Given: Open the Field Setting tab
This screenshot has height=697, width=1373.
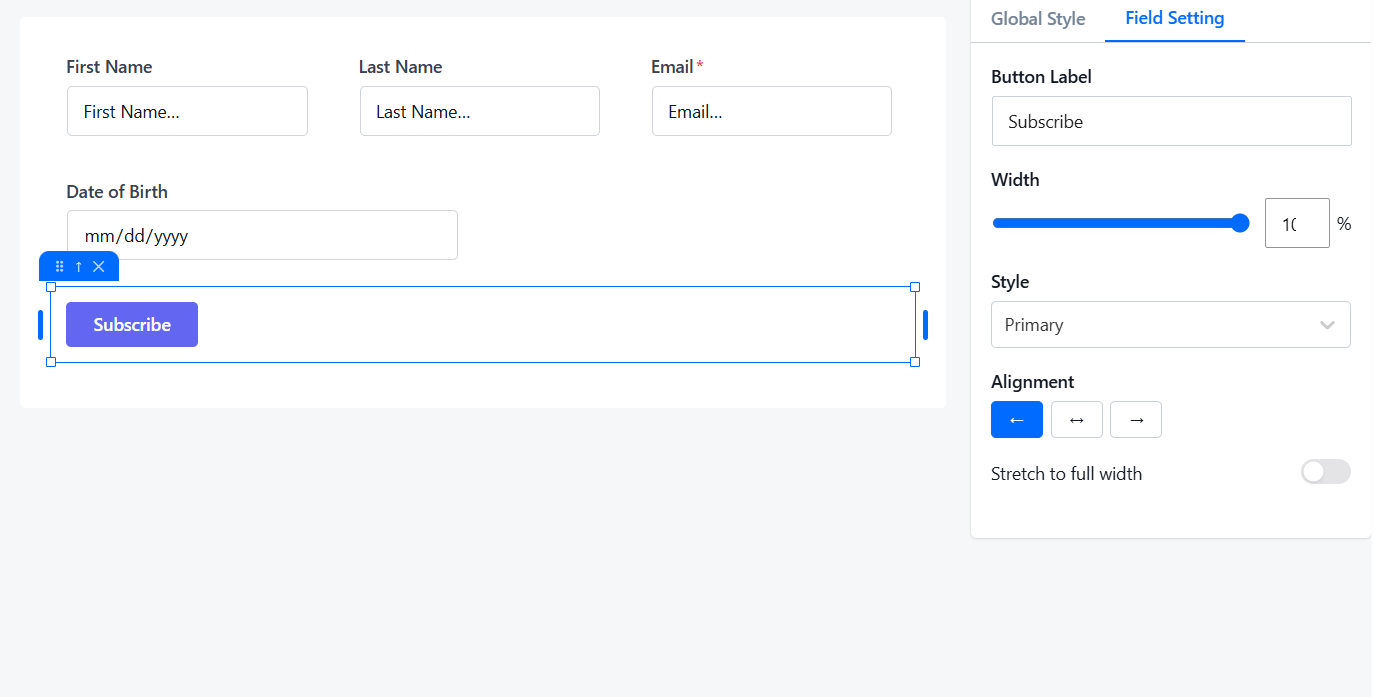Looking at the screenshot, I should tap(1175, 18).
